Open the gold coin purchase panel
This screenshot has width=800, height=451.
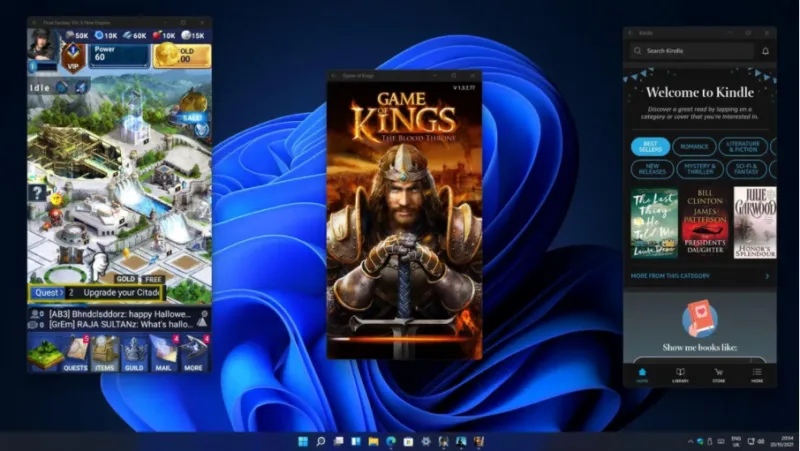pos(182,56)
